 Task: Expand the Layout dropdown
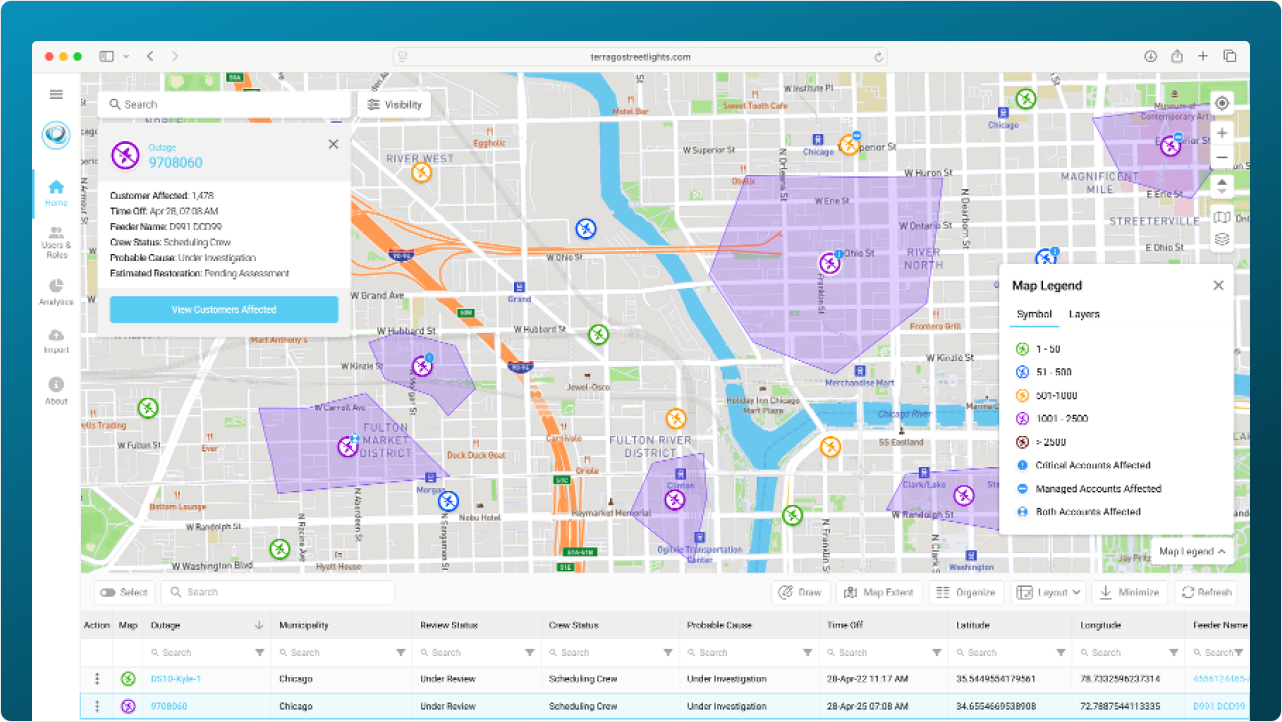point(1049,592)
